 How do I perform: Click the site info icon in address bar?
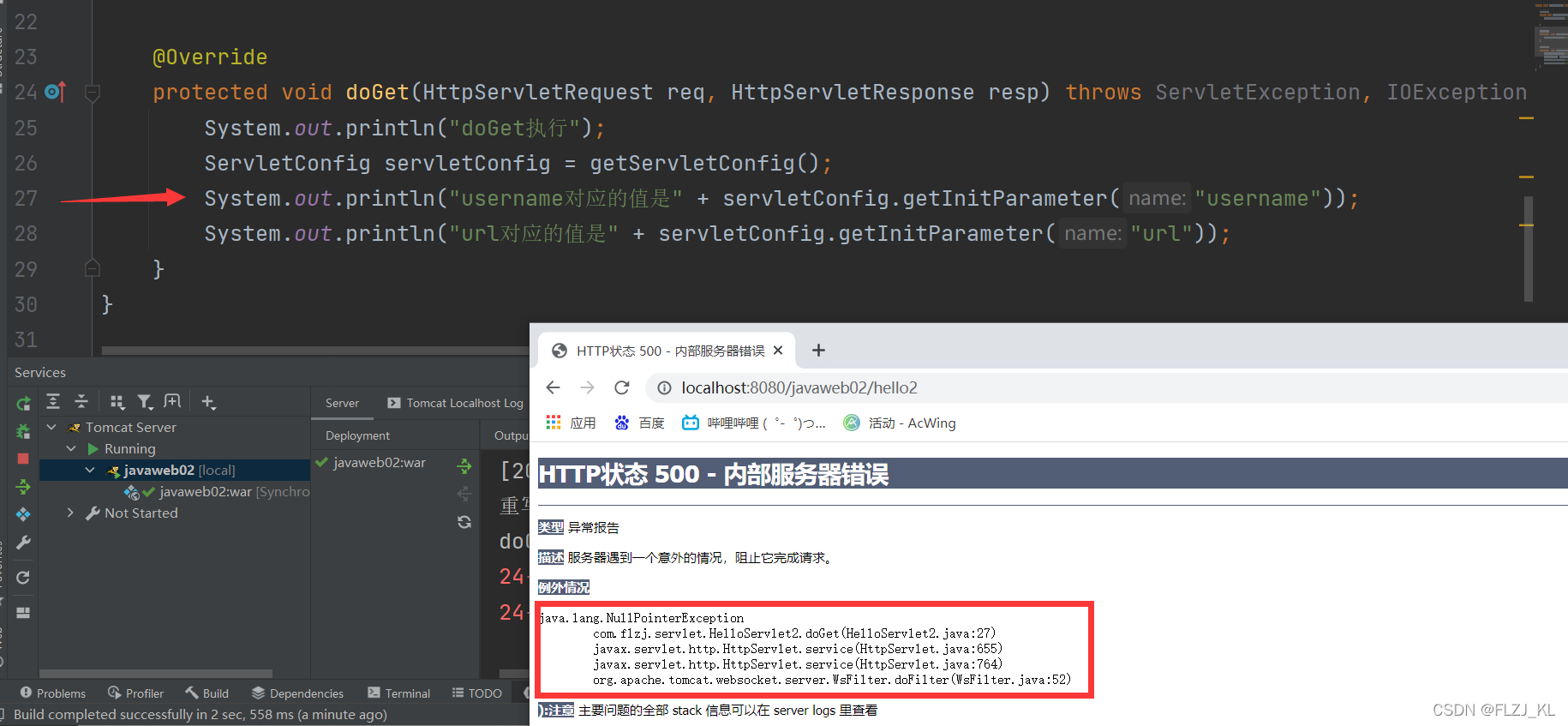coord(664,388)
